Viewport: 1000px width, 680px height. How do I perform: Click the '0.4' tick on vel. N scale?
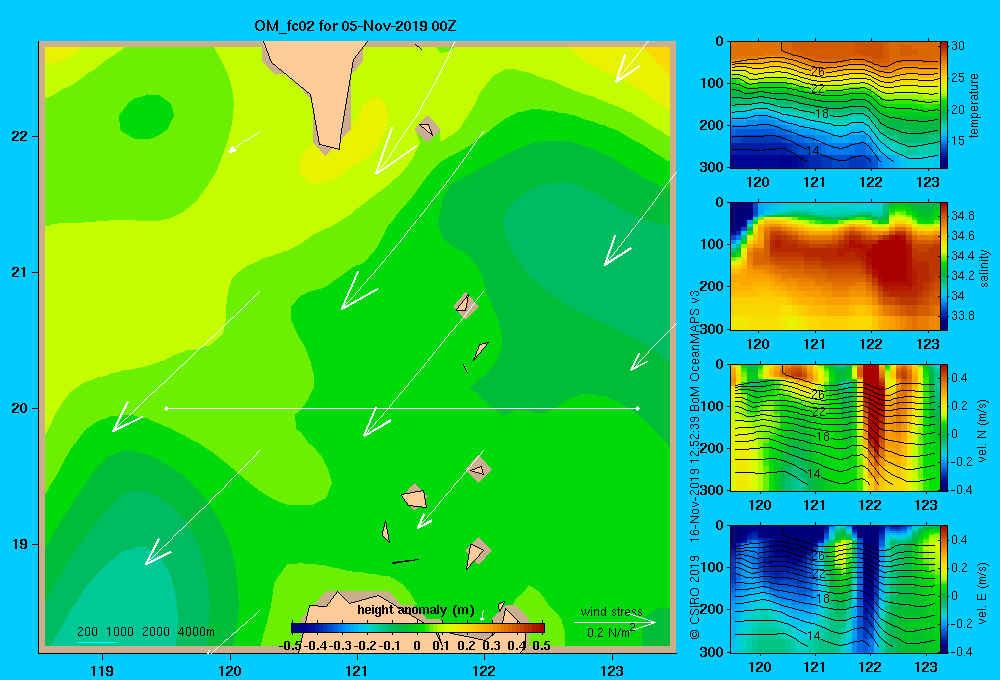coord(959,378)
